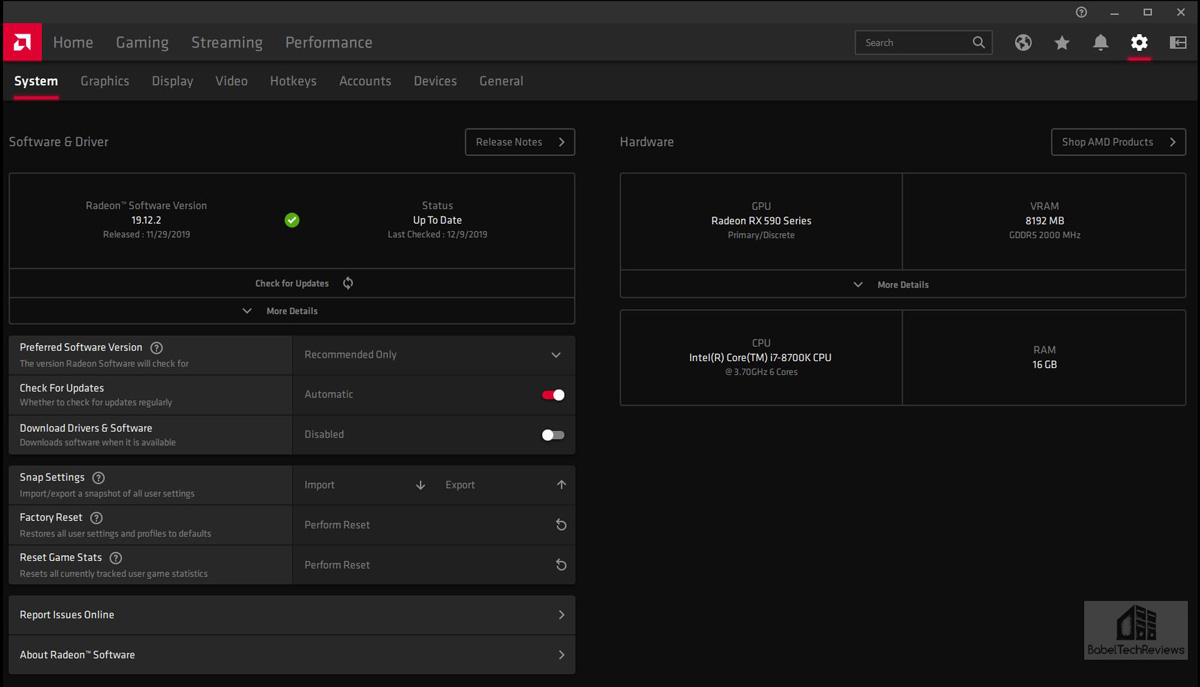Click Reset Game Stats reset icon

coord(561,565)
